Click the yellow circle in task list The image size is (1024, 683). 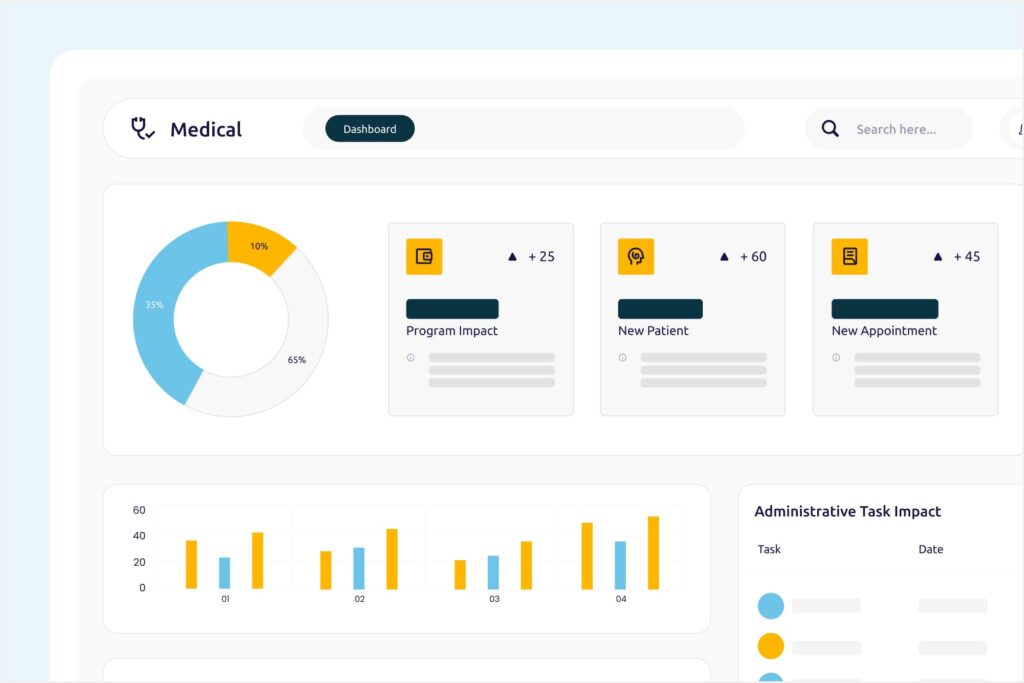(770, 646)
